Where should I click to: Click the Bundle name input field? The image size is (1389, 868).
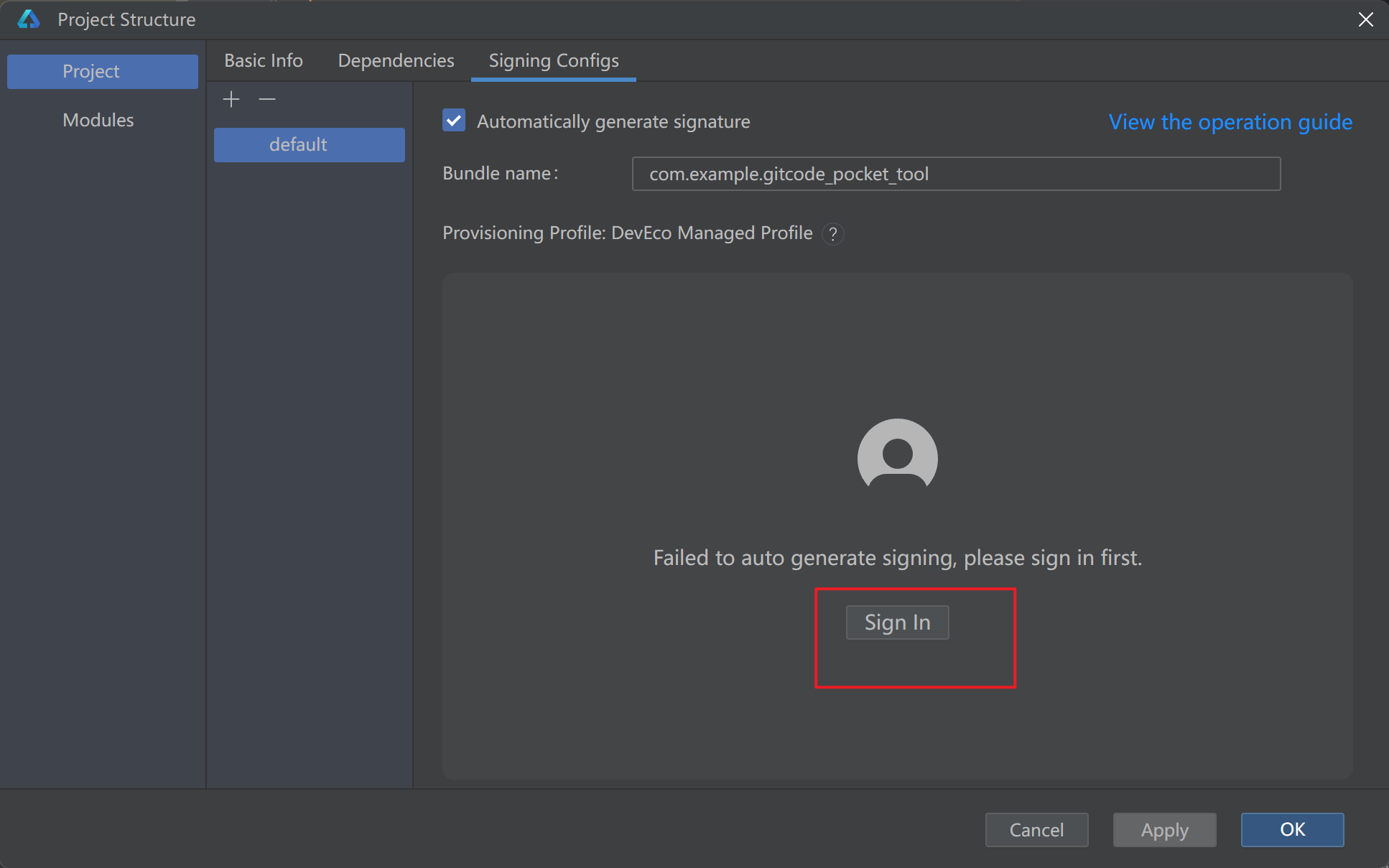pyautogui.click(x=955, y=174)
